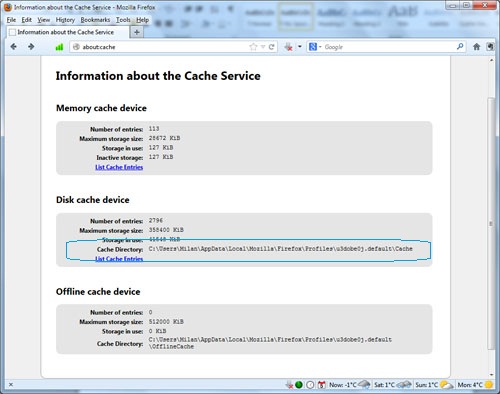The image size is (500, 394).
Task: Go back with the Back arrow
Action: point(13,47)
